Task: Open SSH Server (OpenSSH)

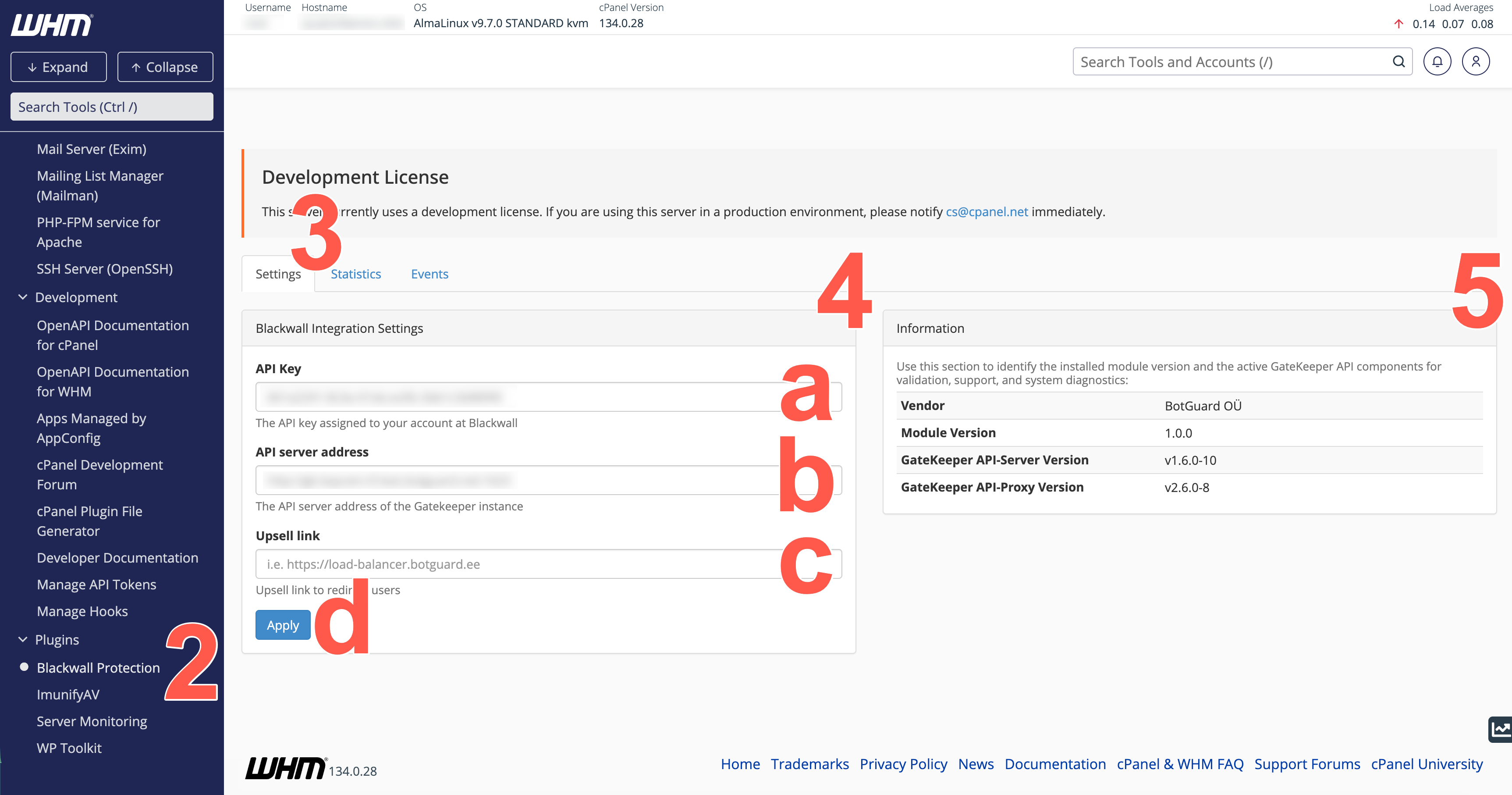Action: point(104,269)
